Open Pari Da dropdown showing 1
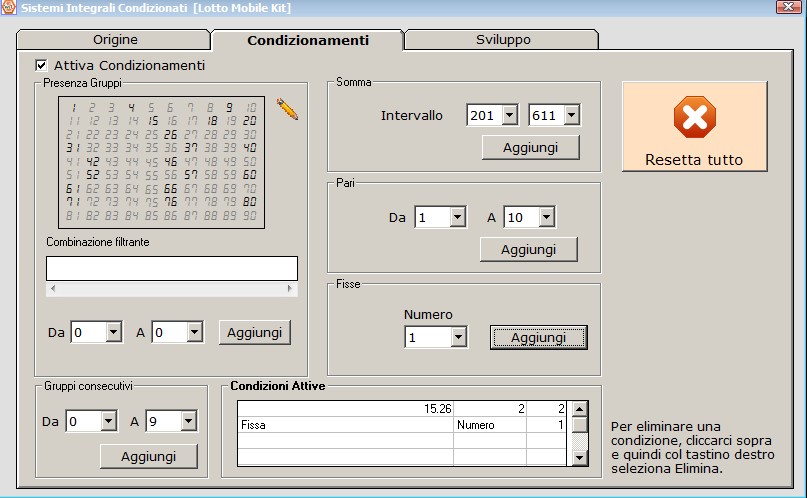 click(458, 217)
